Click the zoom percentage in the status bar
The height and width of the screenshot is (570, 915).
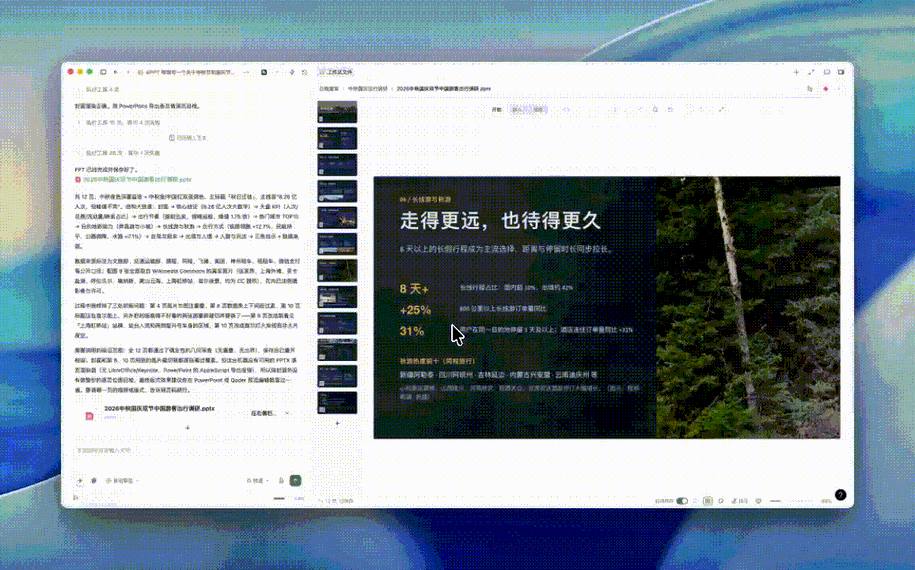coord(826,501)
